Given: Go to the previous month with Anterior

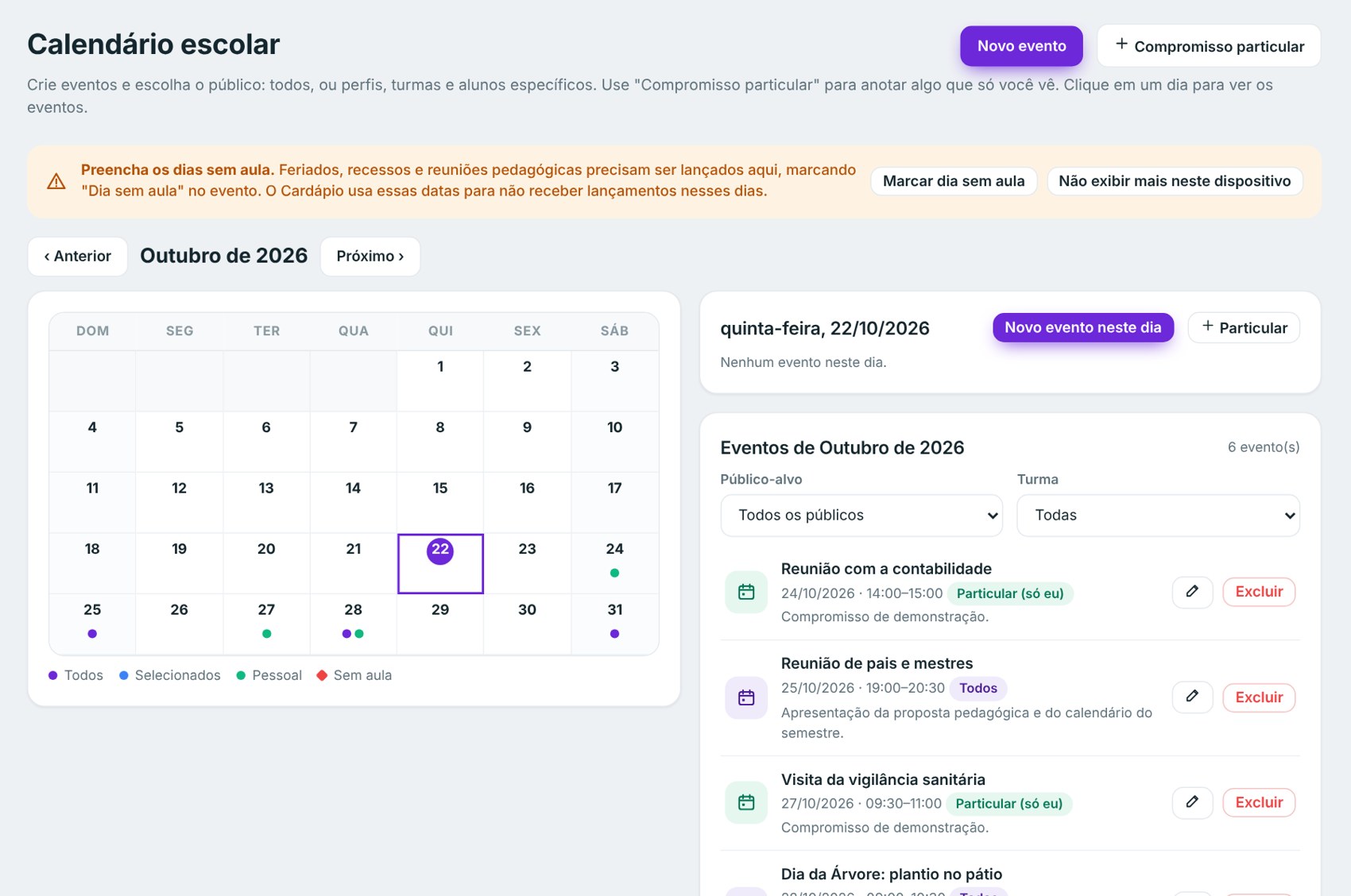Looking at the screenshot, I should [78, 257].
